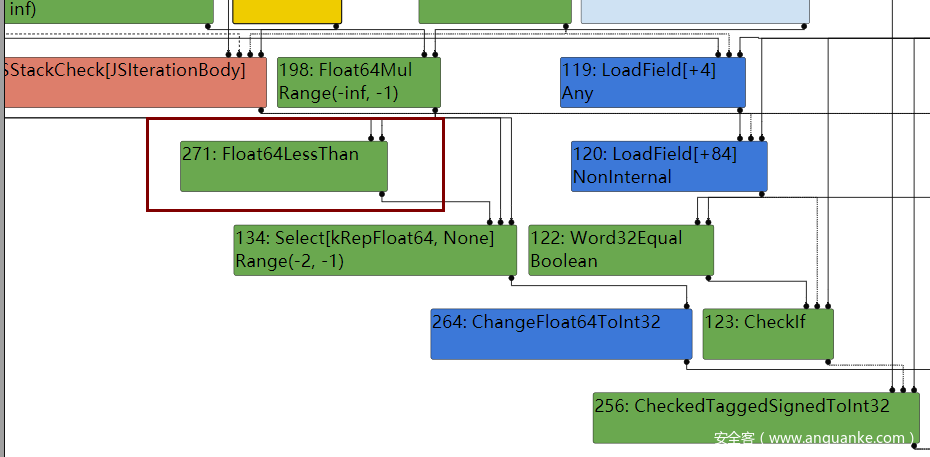Viewport: 930px width, 457px height.
Task: Select the light blue node at top right
Action: coord(695,11)
